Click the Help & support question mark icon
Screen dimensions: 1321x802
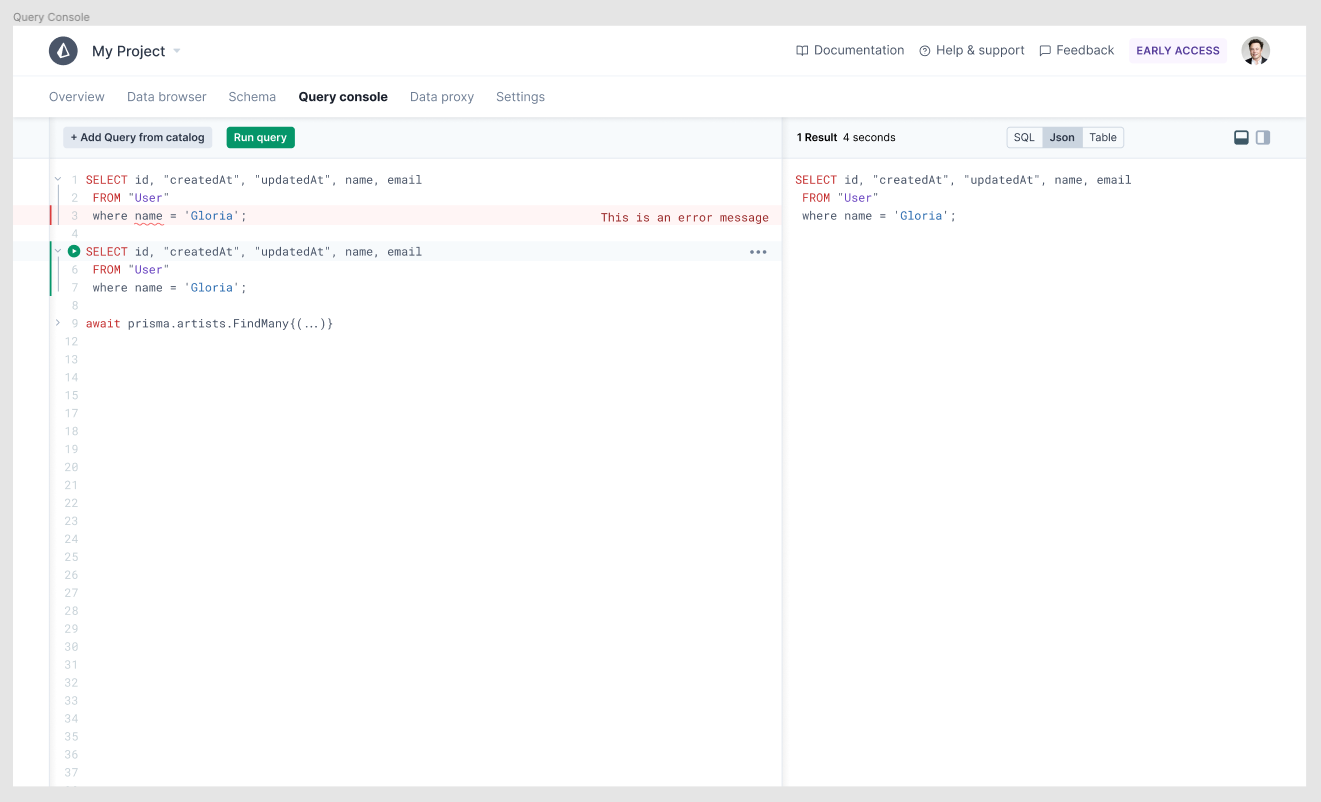923,50
